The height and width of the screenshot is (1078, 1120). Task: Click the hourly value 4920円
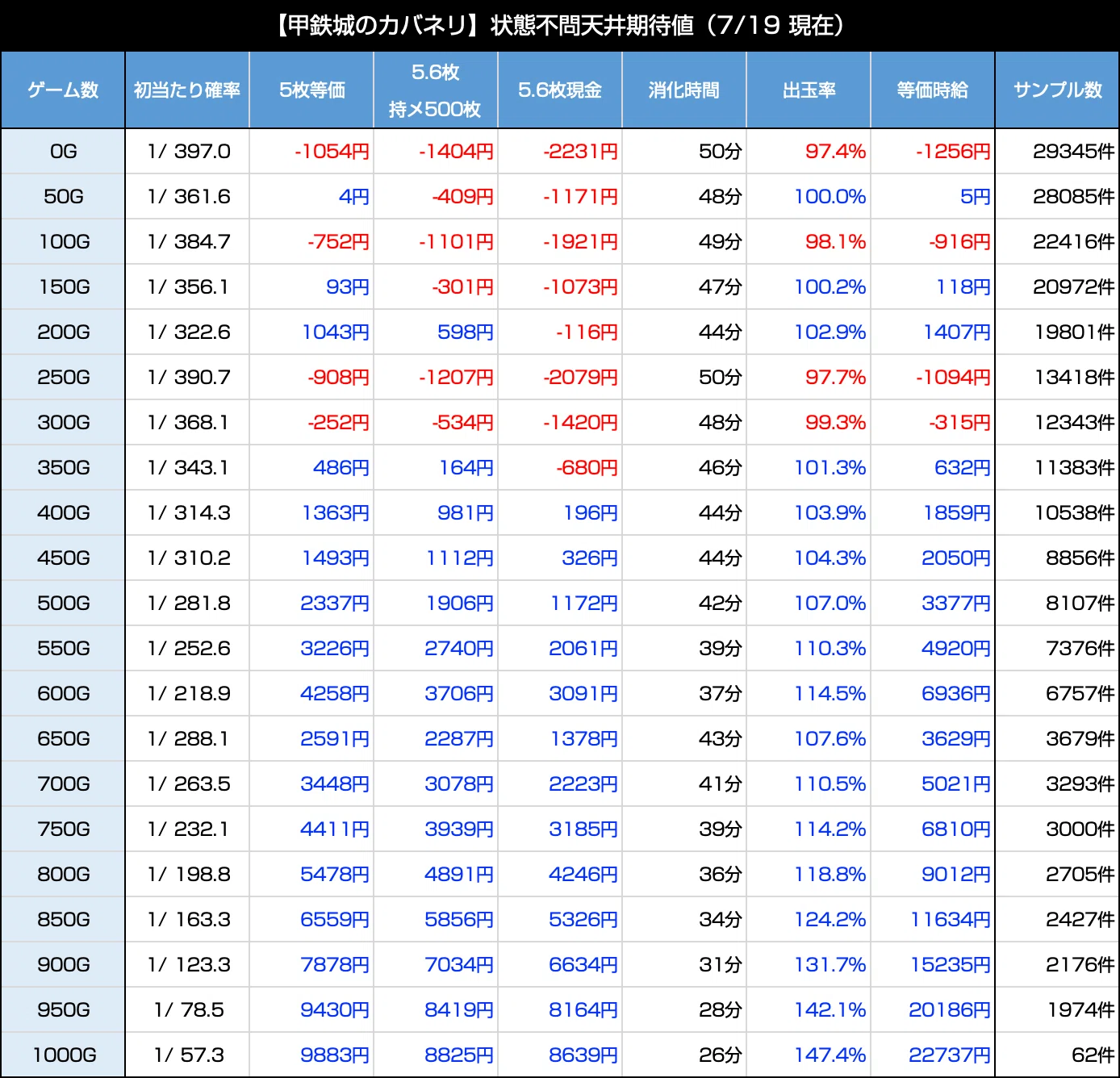[x=956, y=648]
